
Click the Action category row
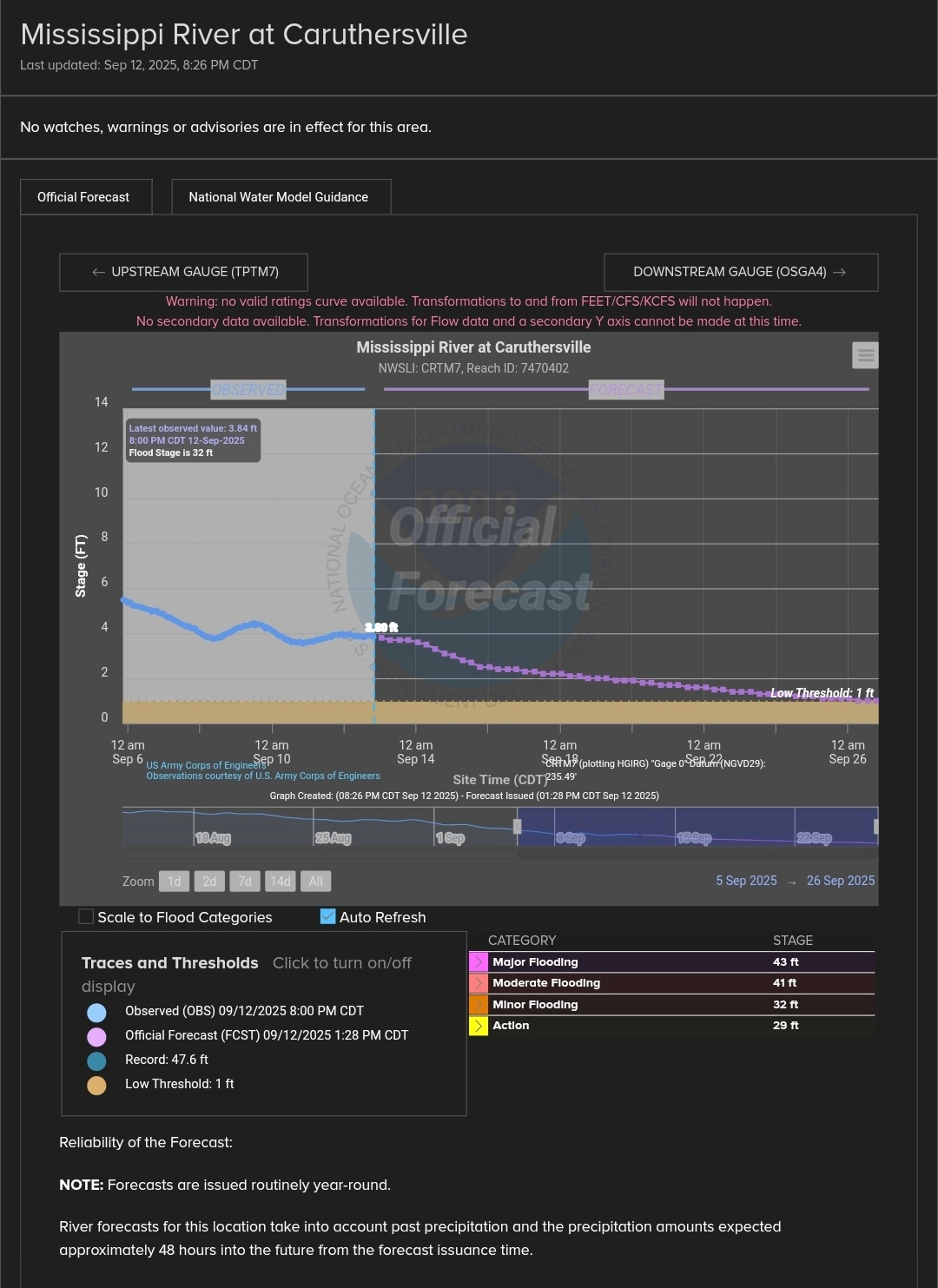pos(671,1026)
